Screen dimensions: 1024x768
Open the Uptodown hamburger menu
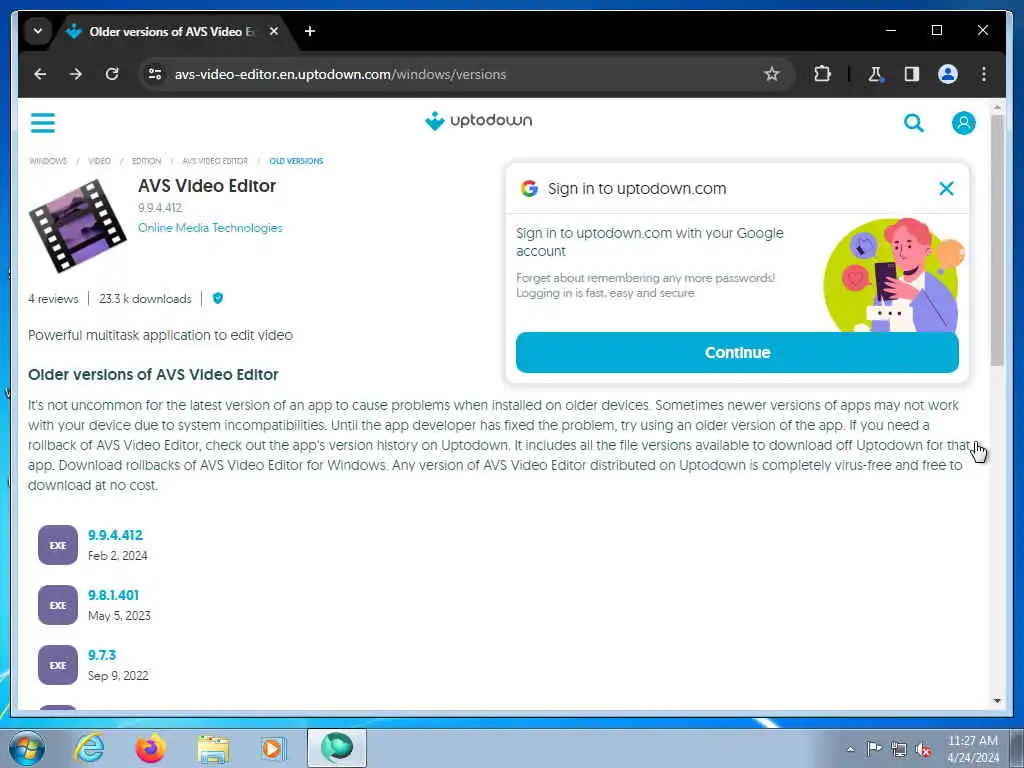click(43, 123)
